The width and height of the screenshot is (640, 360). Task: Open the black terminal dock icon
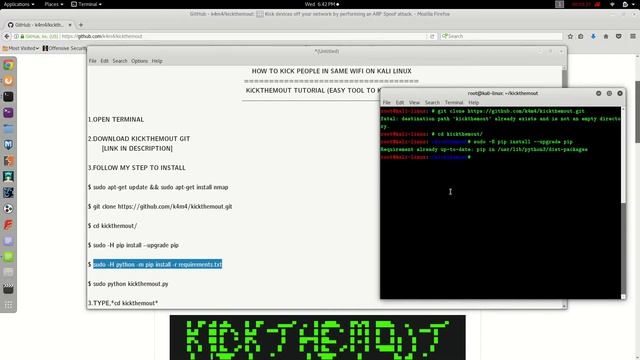click(8, 97)
